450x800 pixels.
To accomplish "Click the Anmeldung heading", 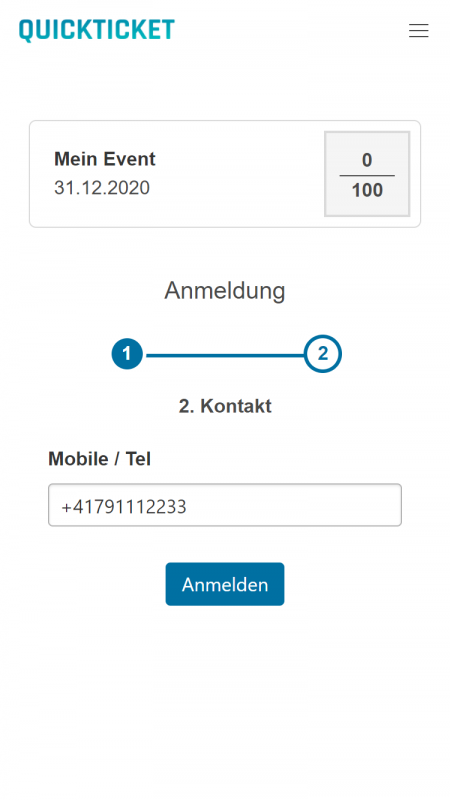I will 224,291.
